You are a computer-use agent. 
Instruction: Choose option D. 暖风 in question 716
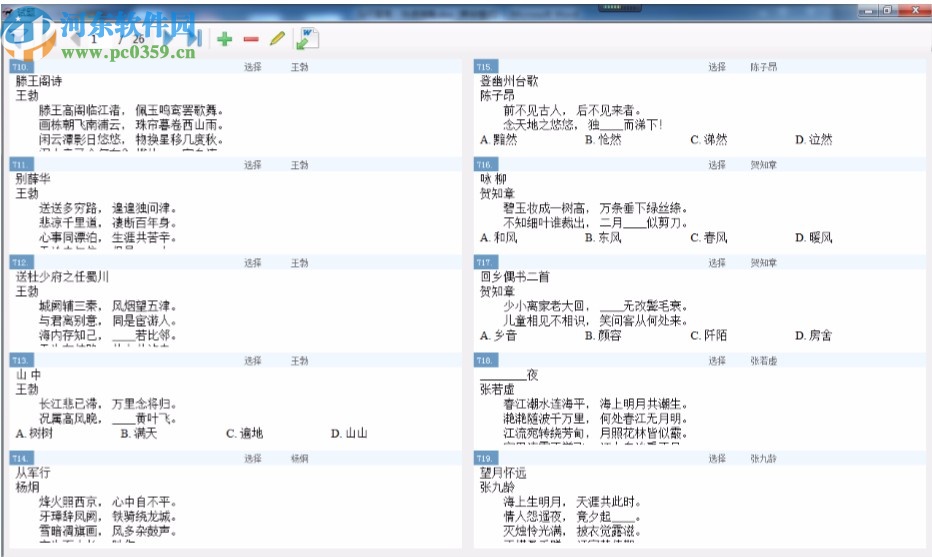point(814,238)
